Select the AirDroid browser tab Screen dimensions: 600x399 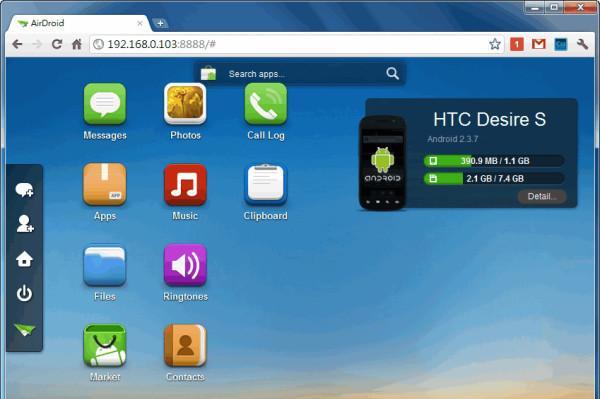(78, 23)
